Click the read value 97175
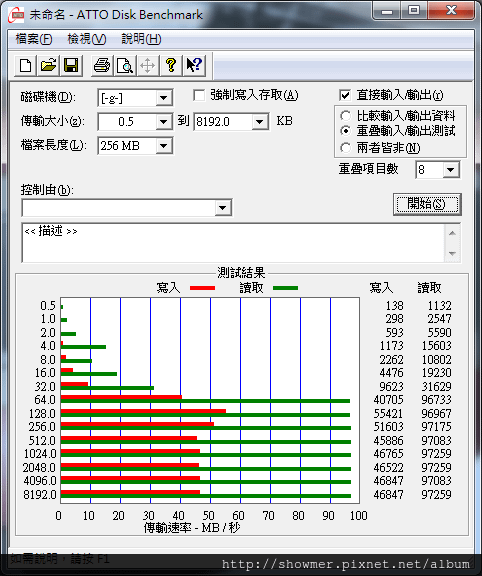Screen dimensions: 482x576 click(x=436, y=427)
